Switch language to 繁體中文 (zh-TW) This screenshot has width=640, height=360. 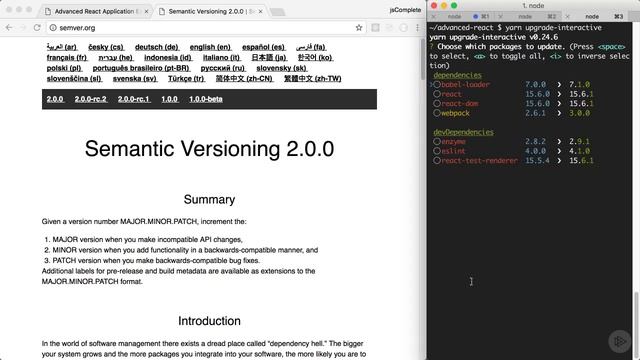click(x=313, y=79)
